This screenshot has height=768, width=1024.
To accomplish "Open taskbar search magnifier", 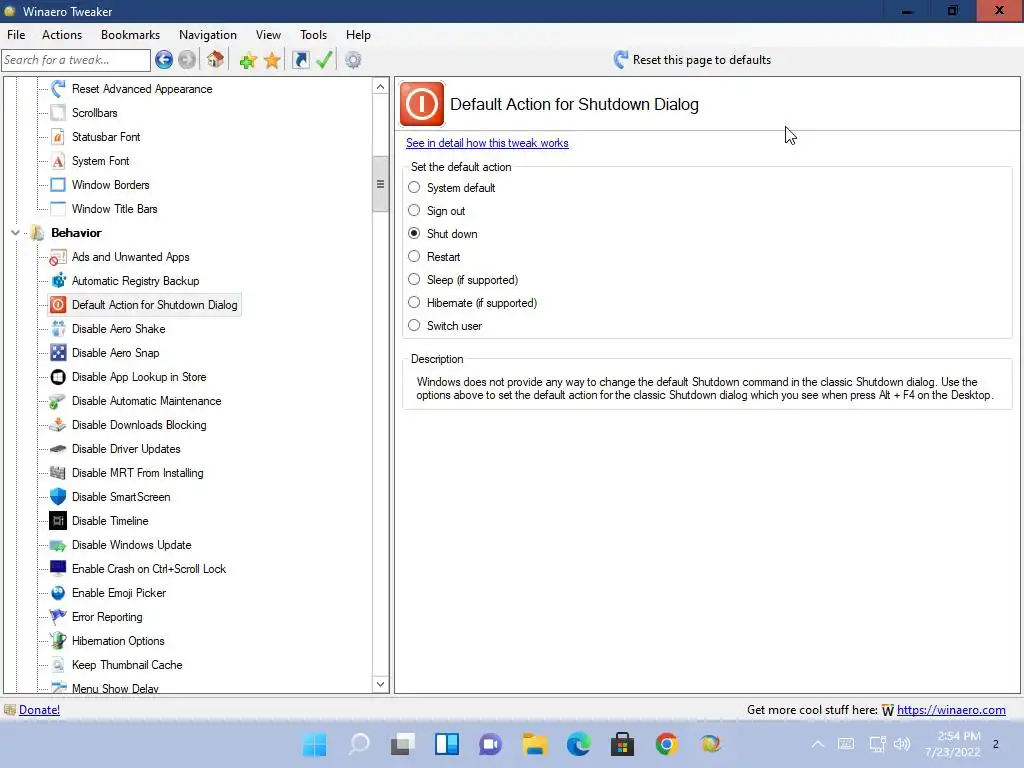I will coord(359,744).
